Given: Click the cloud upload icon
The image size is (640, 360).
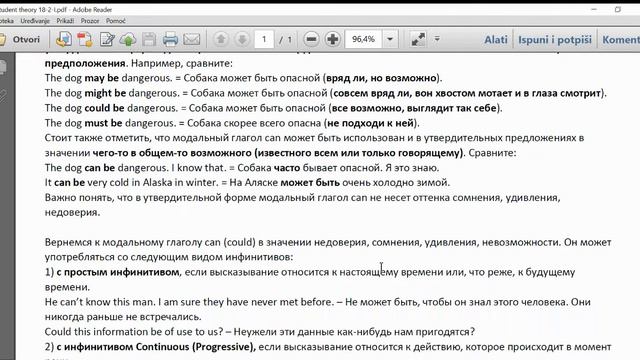Looking at the screenshot, I should (x=128, y=39).
